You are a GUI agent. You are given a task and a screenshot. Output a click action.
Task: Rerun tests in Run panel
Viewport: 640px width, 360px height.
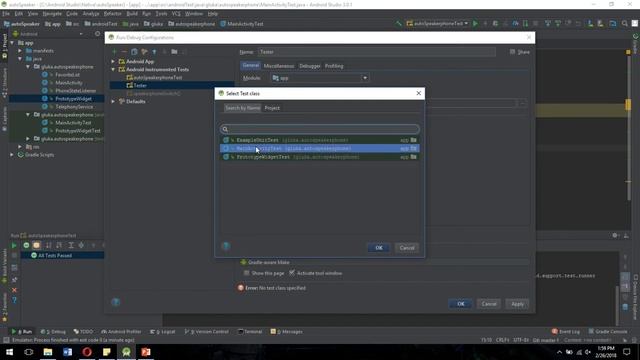14,245
